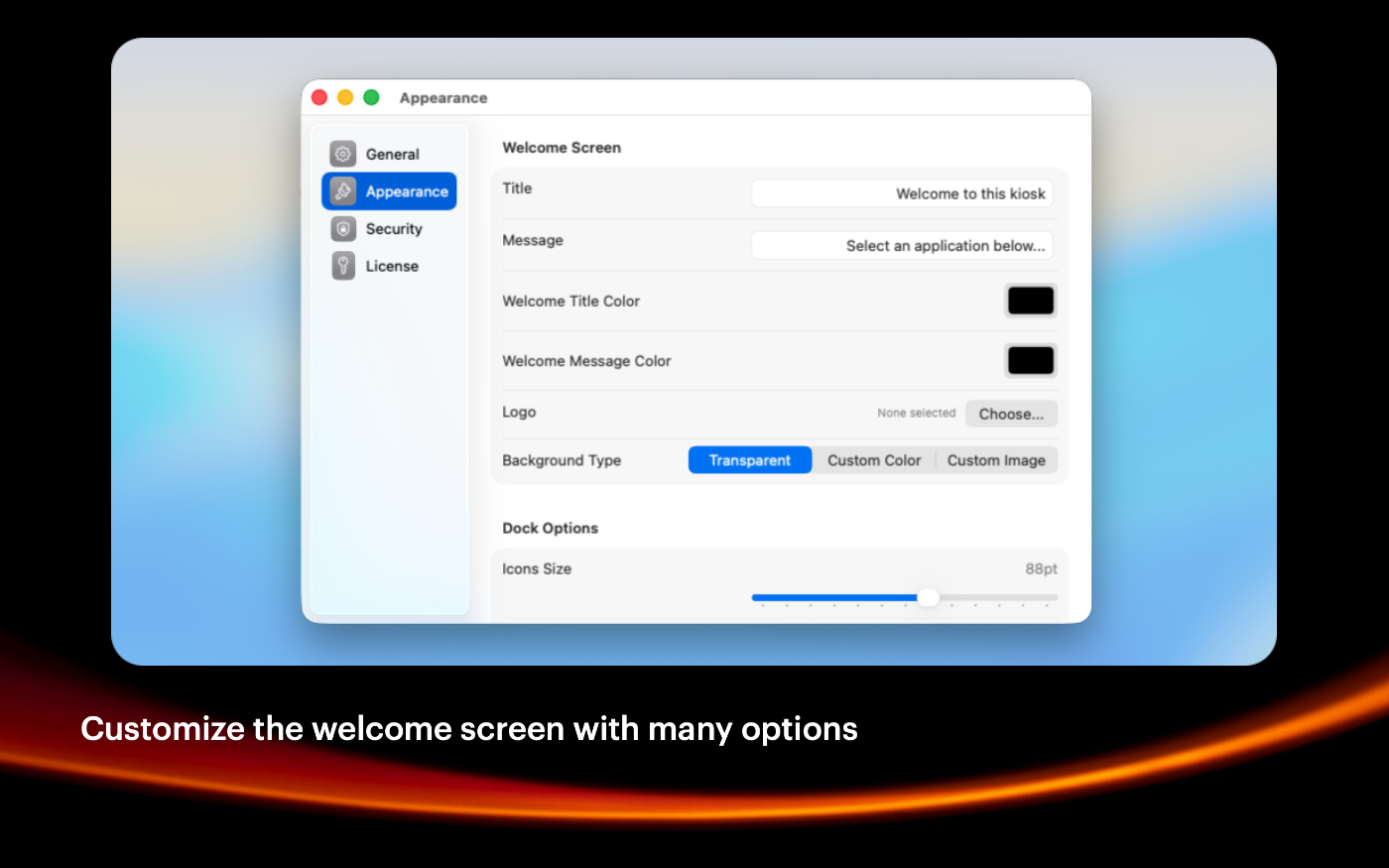
Task: Click the License key icon
Action: tap(343, 266)
